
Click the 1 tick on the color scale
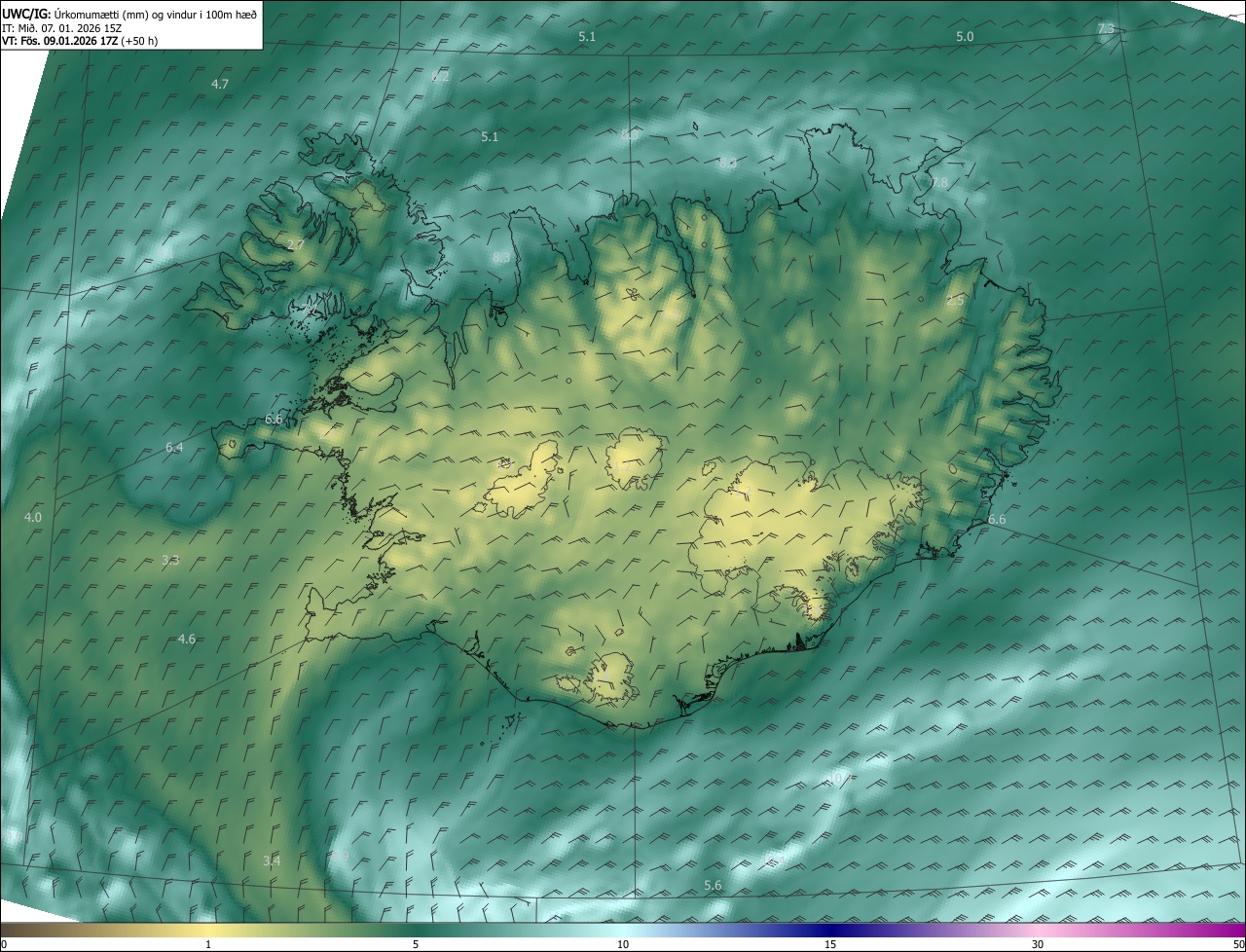click(x=208, y=945)
